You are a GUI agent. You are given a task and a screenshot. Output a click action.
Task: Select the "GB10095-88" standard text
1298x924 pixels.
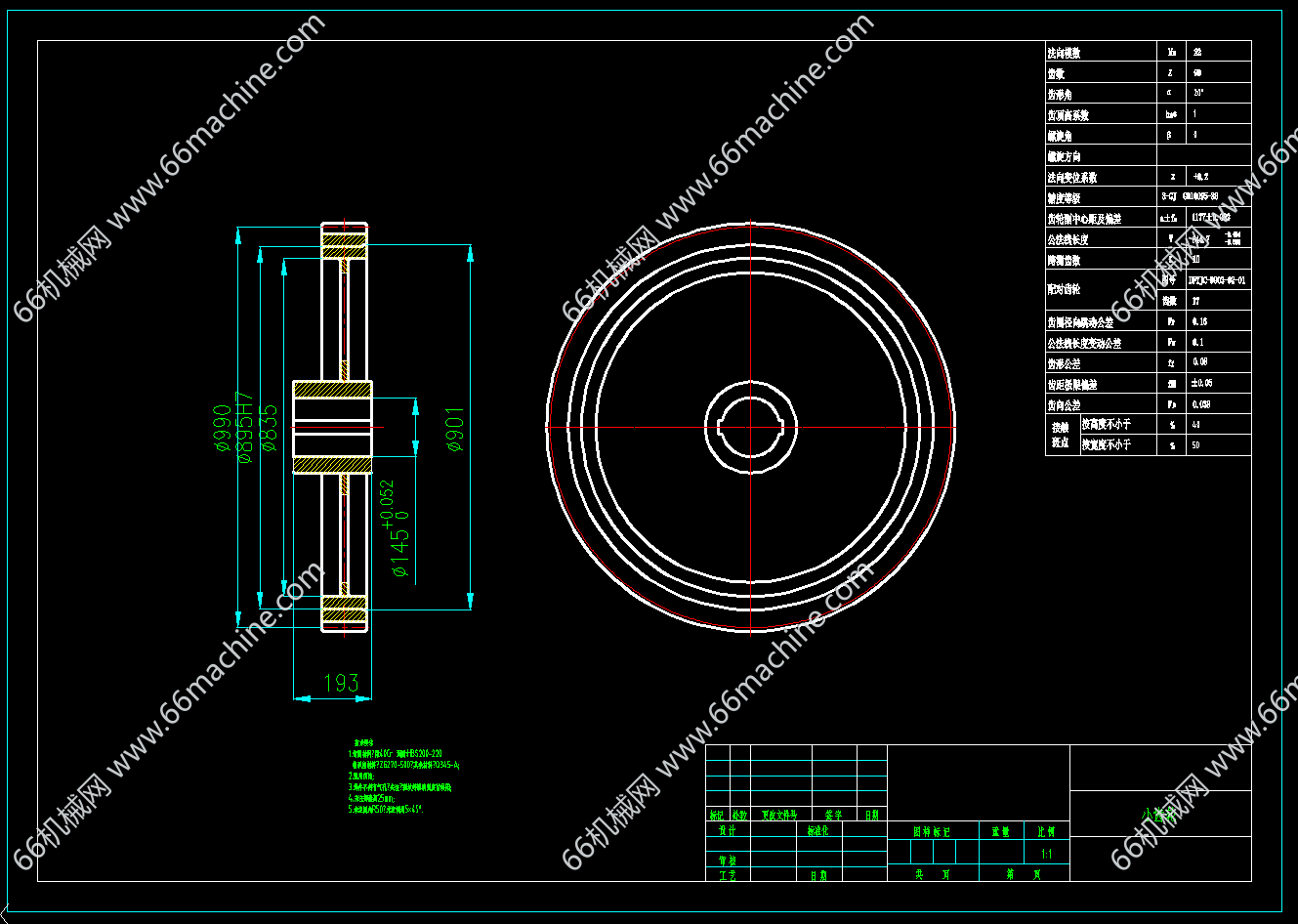point(1200,197)
